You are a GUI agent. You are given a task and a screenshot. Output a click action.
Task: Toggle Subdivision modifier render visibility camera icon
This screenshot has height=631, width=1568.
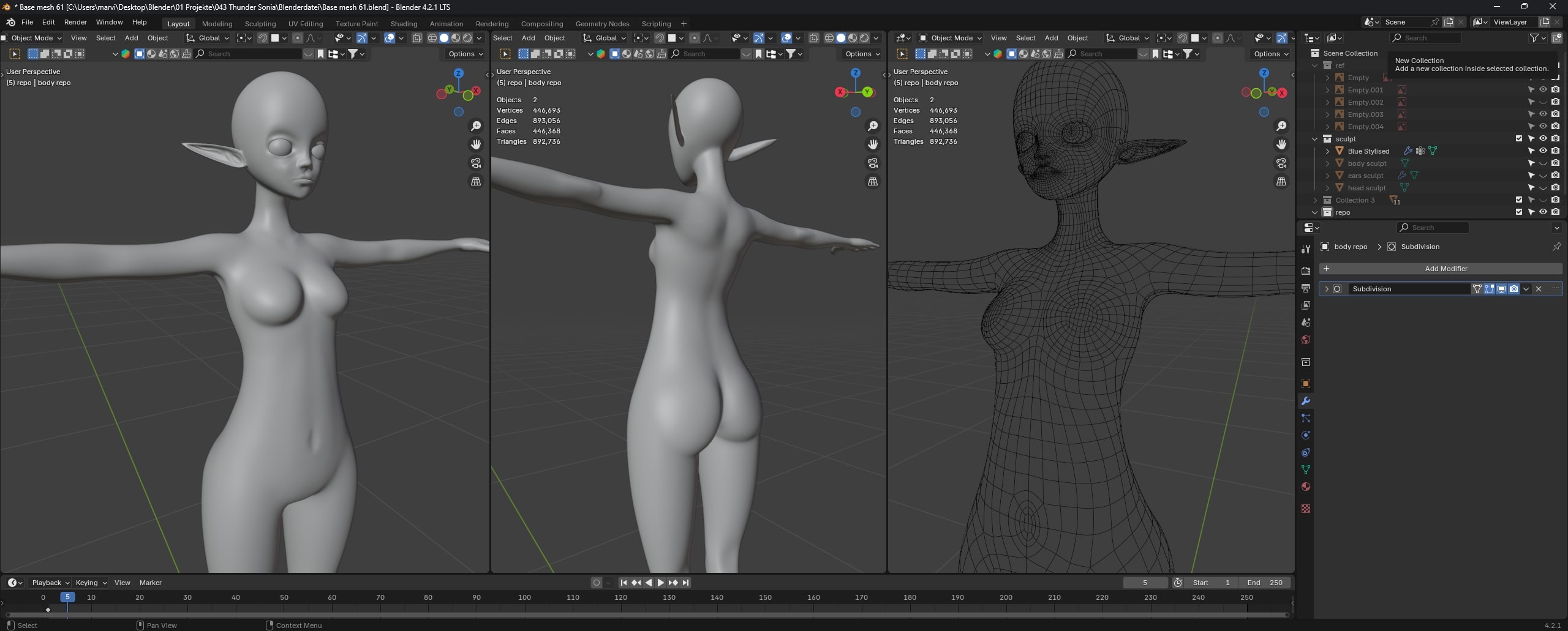pos(1513,289)
